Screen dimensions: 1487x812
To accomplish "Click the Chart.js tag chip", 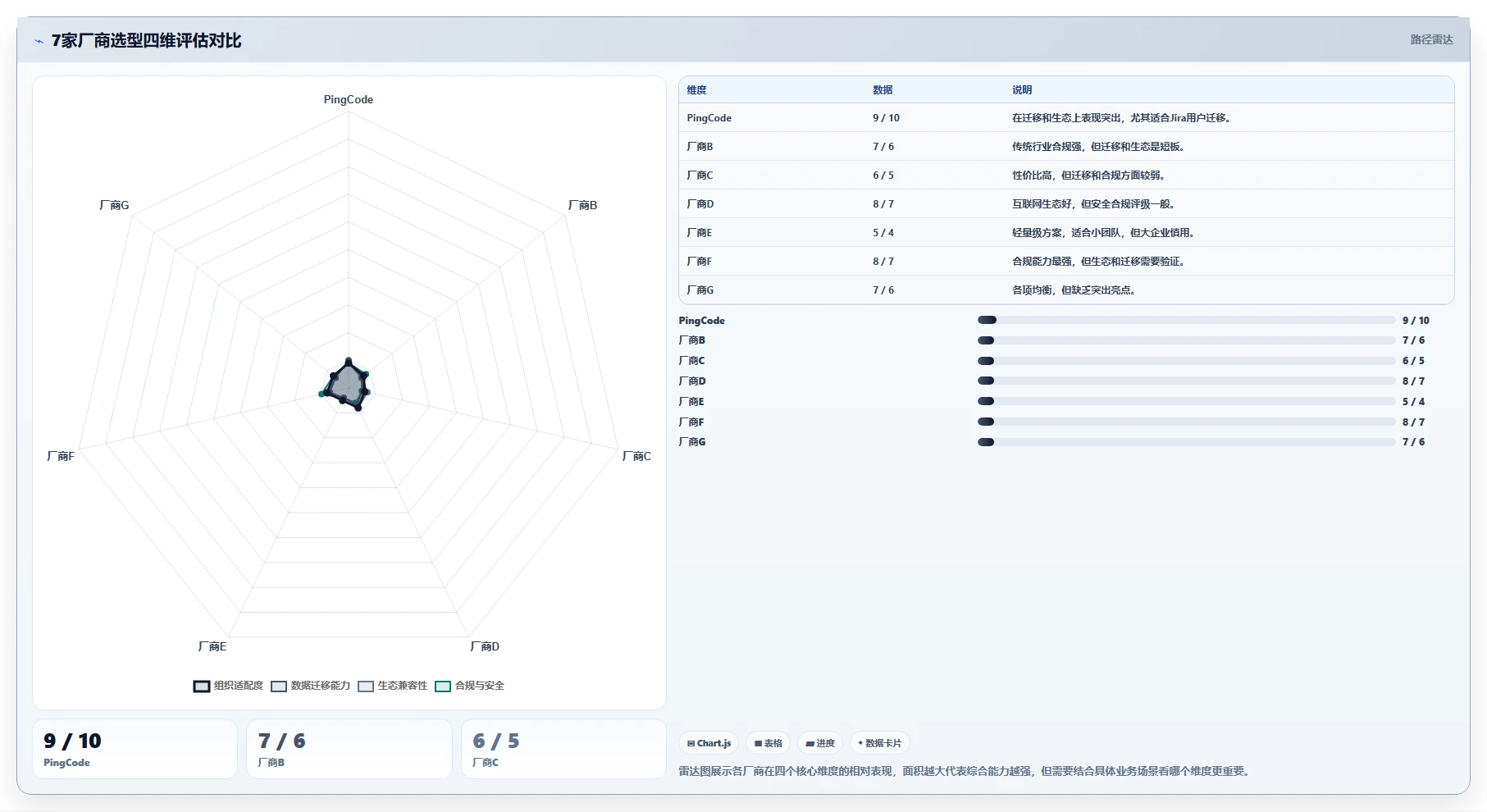I will (709, 743).
